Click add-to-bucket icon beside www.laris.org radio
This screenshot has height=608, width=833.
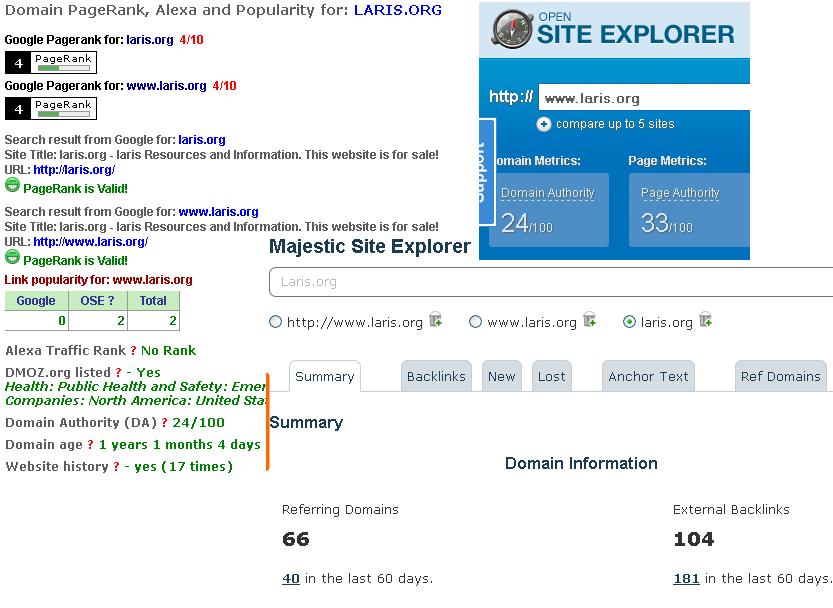590,319
